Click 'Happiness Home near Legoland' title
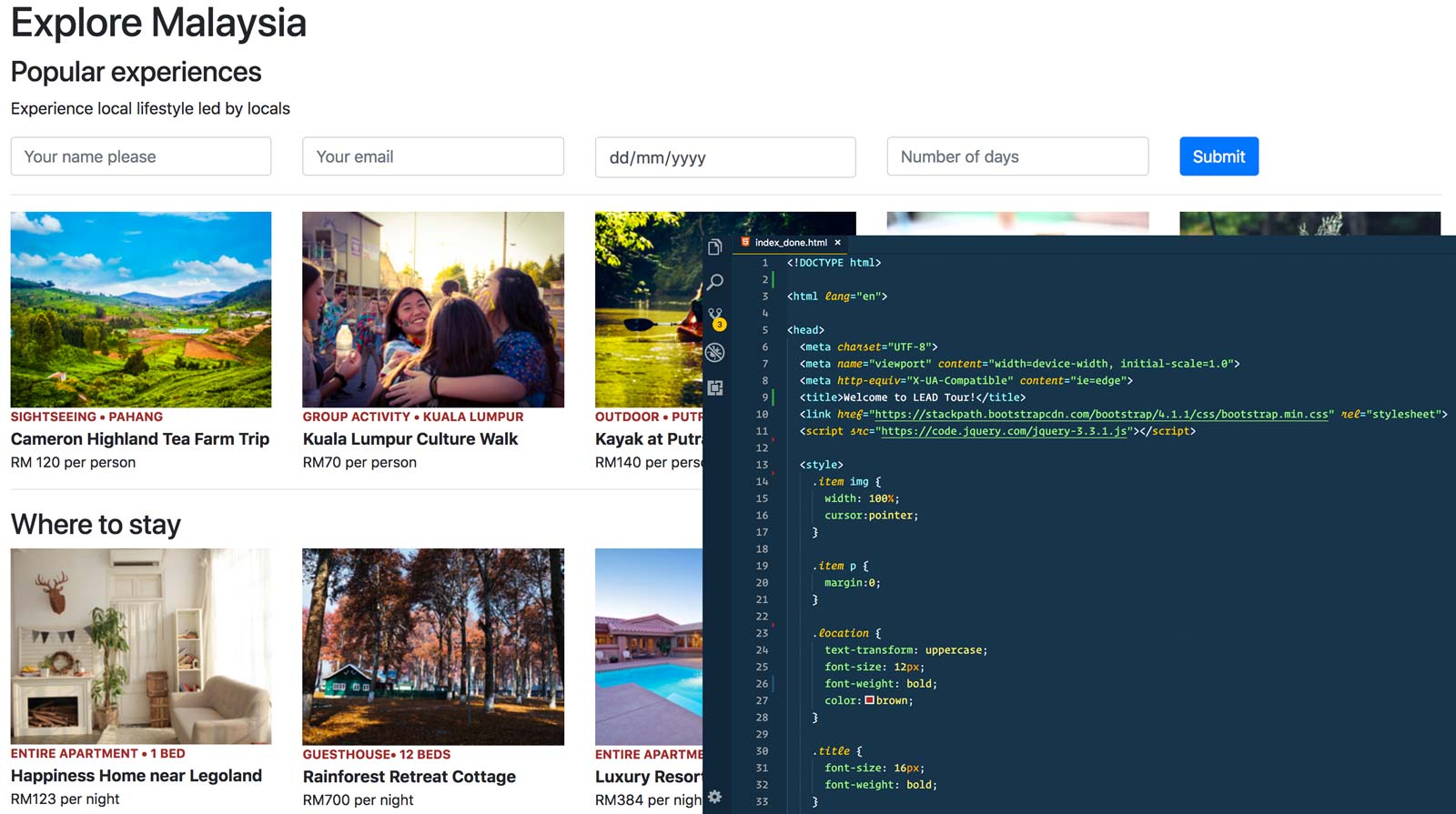The height and width of the screenshot is (814, 1456). (x=136, y=776)
